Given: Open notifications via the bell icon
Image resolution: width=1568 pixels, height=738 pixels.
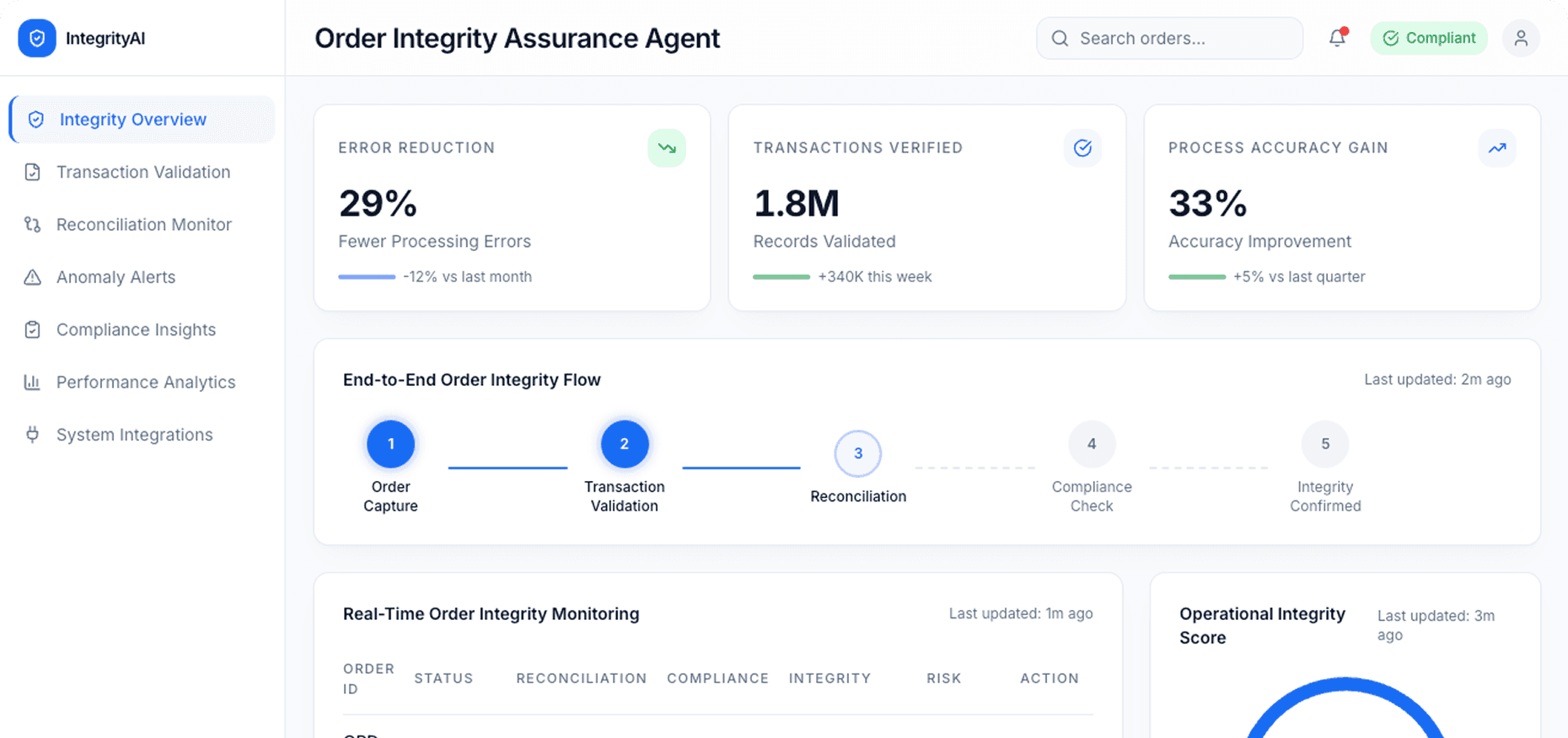Looking at the screenshot, I should pos(1337,38).
